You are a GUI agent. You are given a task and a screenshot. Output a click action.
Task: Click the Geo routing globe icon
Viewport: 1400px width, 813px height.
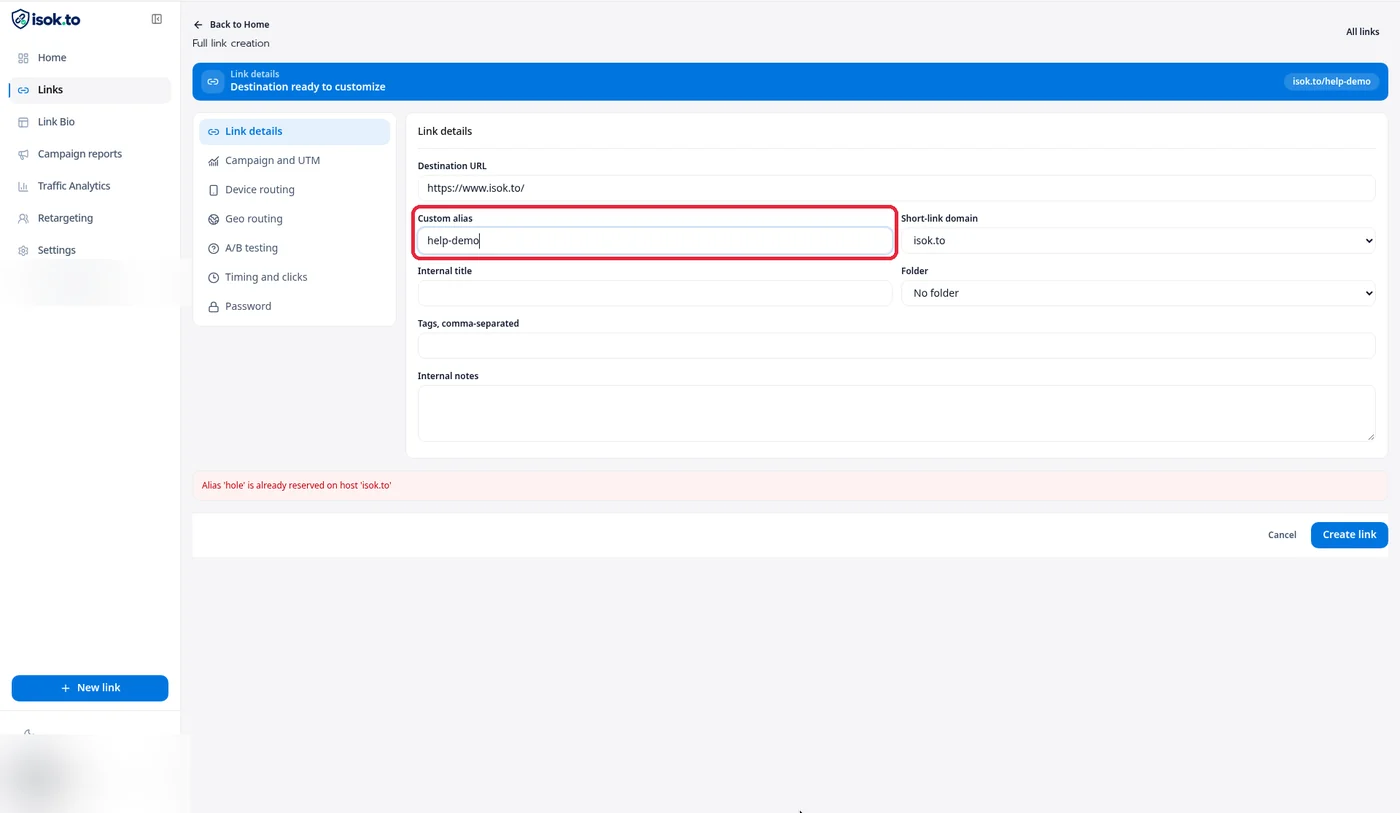point(213,219)
